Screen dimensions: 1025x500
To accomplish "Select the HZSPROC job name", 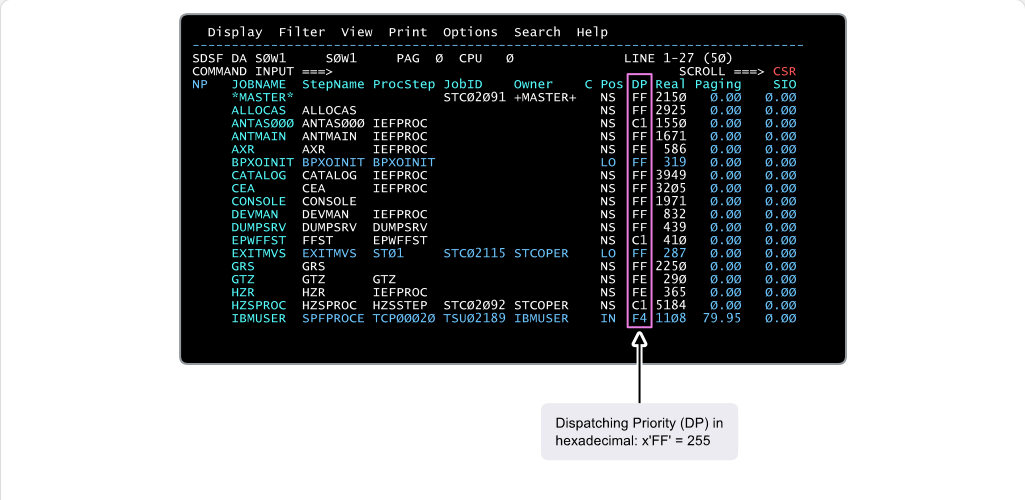I will click(258, 305).
